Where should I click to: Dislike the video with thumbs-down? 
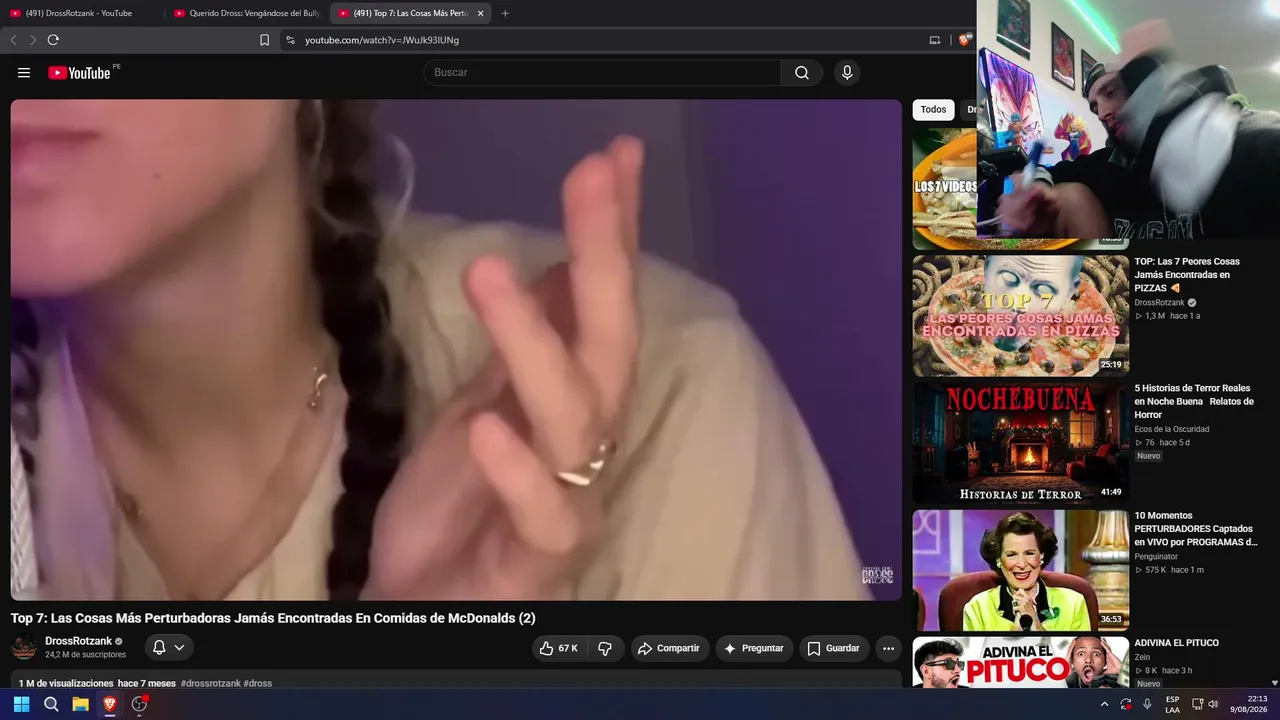(605, 648)
